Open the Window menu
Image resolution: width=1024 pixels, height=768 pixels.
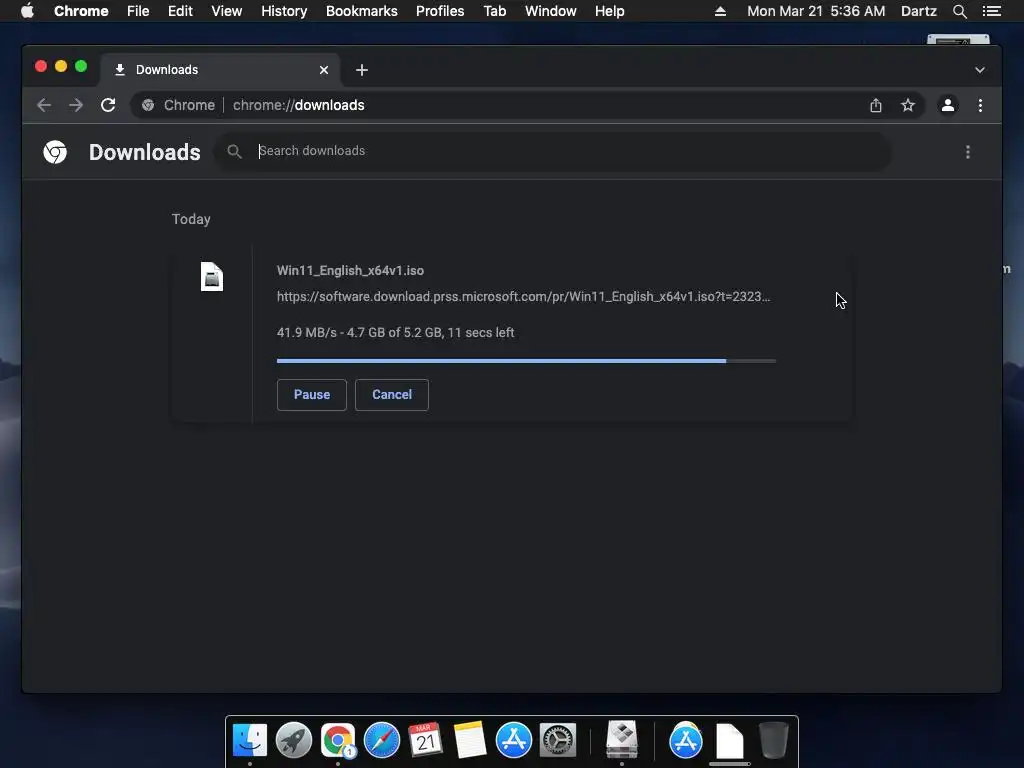point(551,11)
